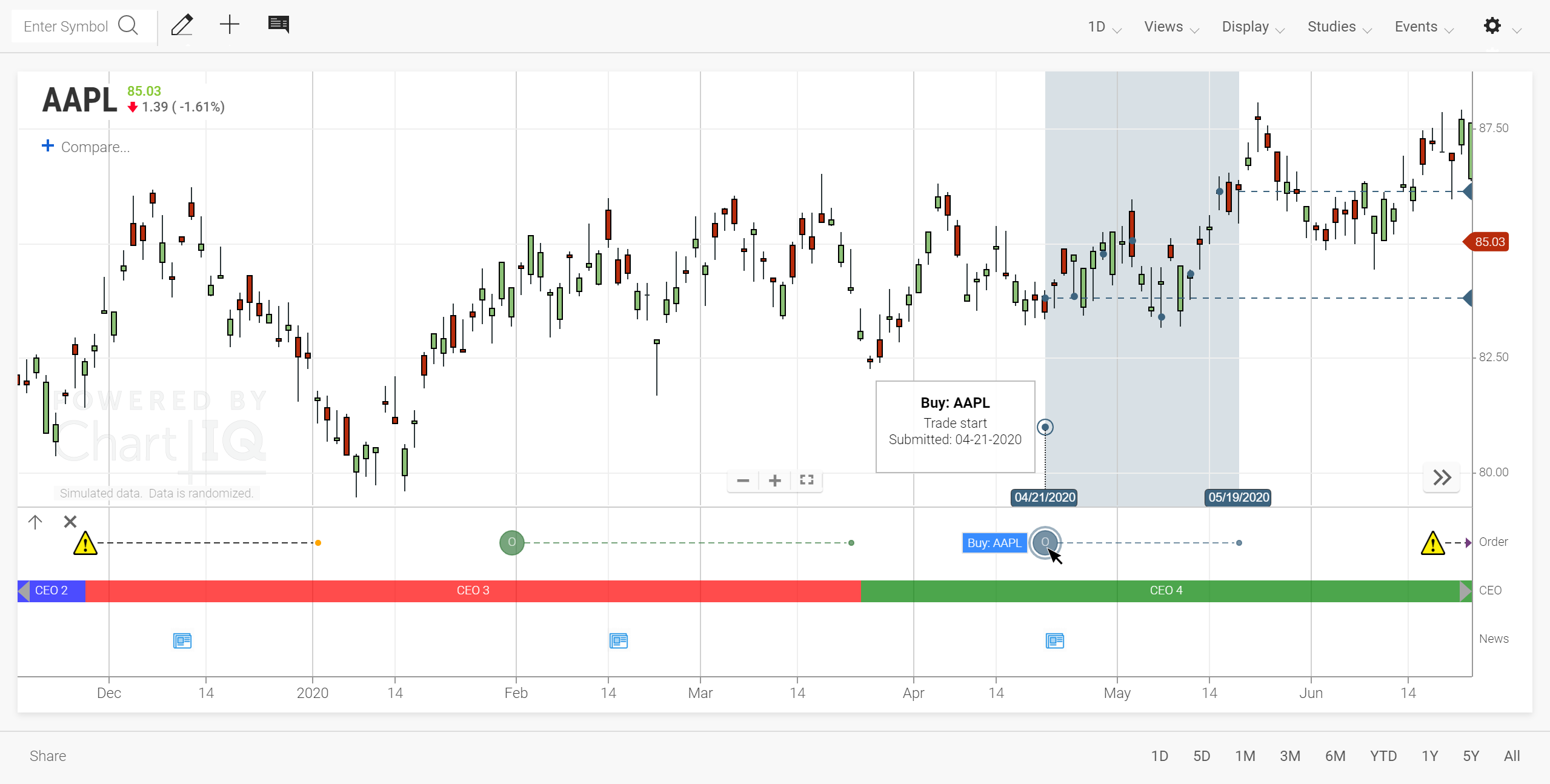Open the Display dropdown
Image resolution: width=1550 pixels, height=784 pixels.
click(1252, 27)
